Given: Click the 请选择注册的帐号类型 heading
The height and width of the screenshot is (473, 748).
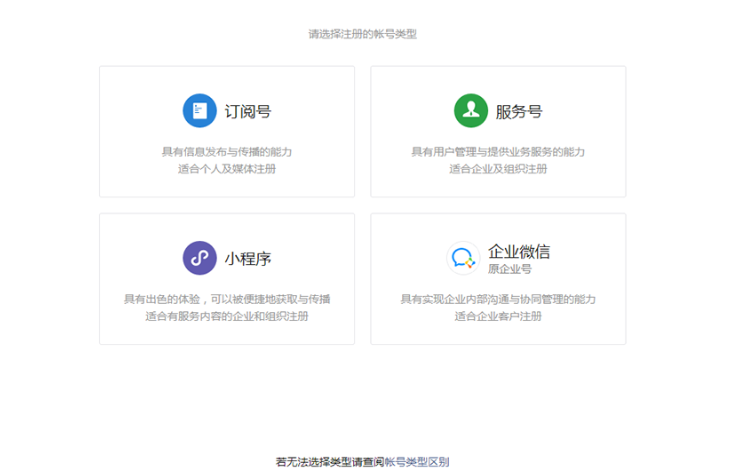Looking at the screenshot, I should pos(362,34).
